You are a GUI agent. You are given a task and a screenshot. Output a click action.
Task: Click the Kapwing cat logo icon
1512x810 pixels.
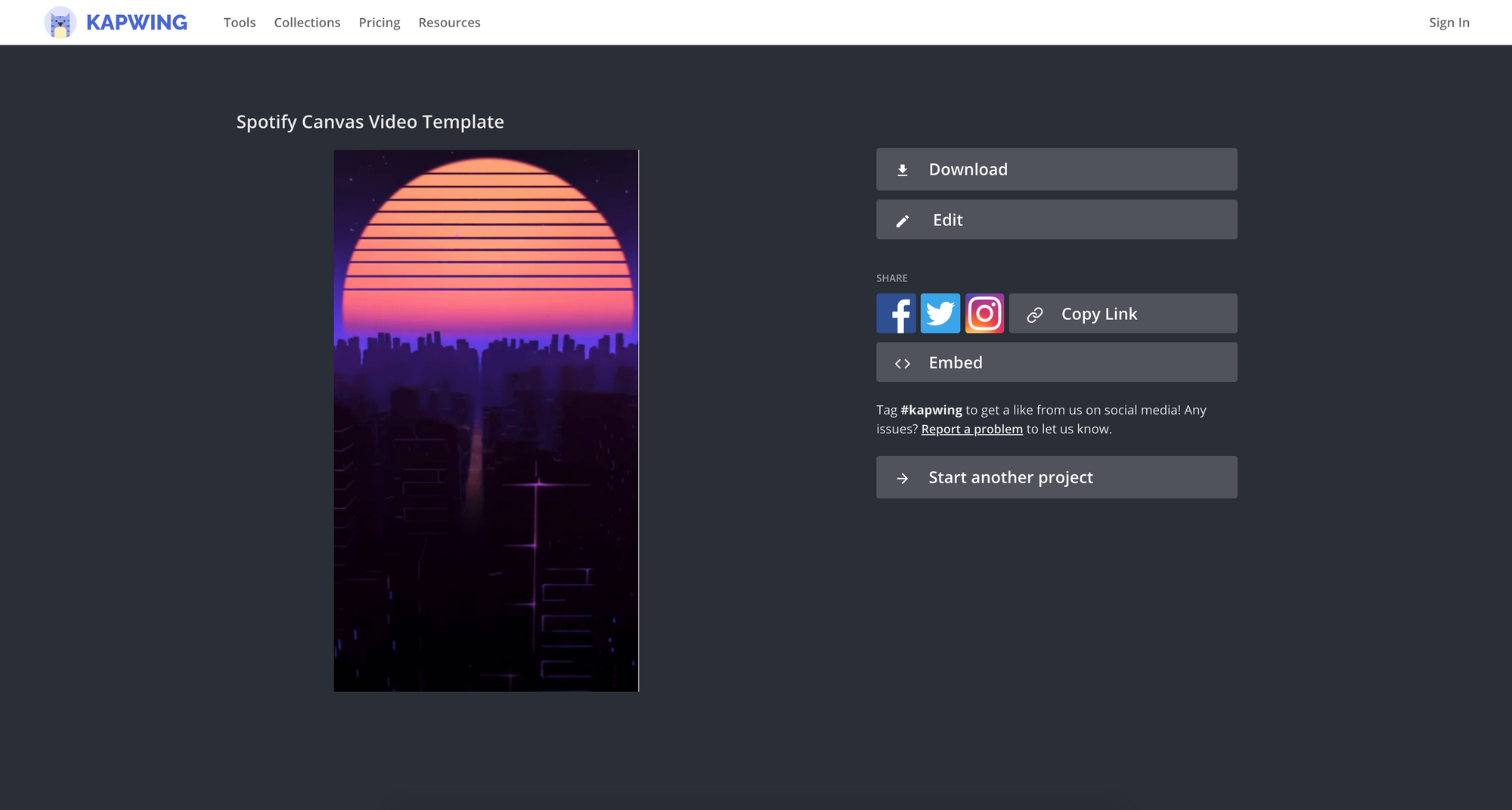click(x=60, y=23)
